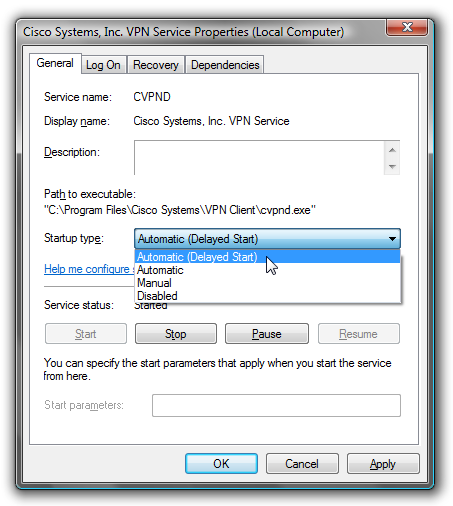Collapse the Startup type combo box arrow
This screenshot has width=453, height=506.
point(392,239)
